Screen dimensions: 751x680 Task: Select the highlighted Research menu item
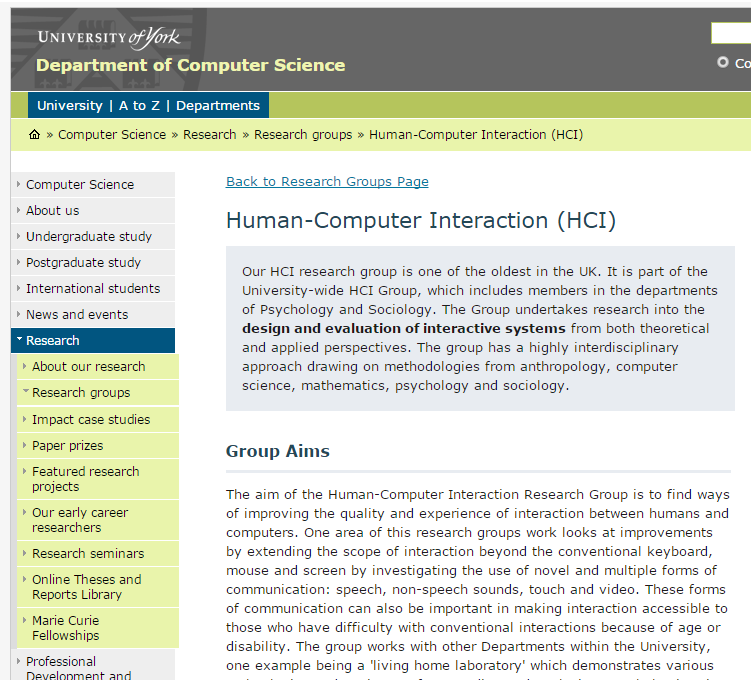coord(93,340)
